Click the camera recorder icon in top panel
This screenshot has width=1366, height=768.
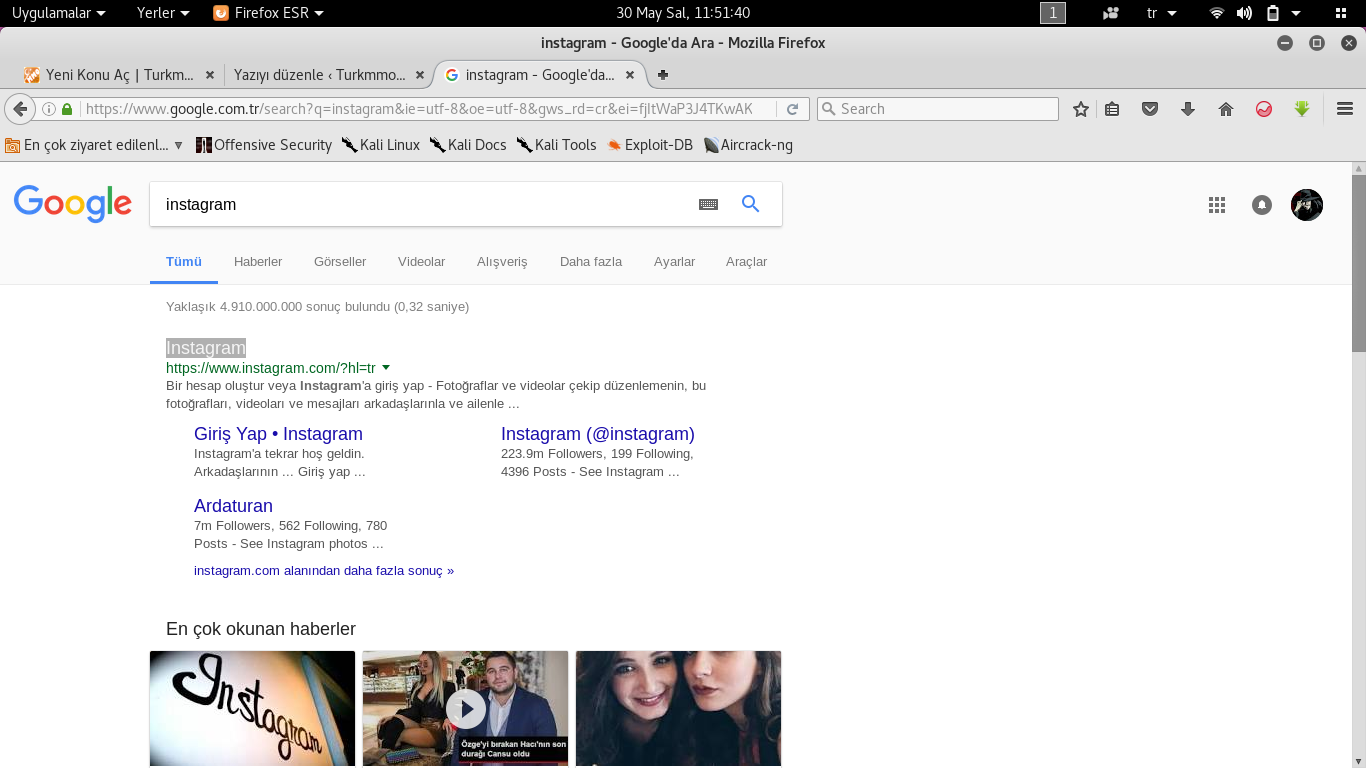(1111, 13)
